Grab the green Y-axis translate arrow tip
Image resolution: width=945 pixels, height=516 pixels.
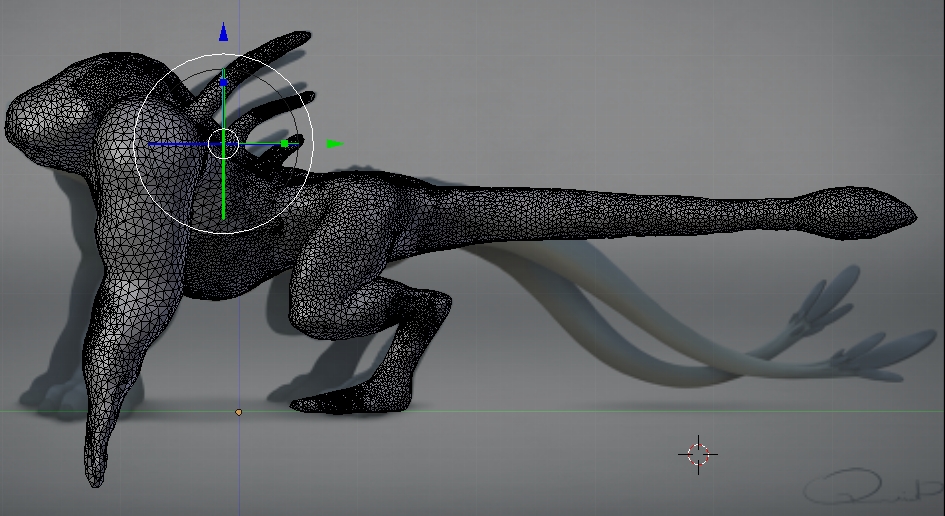click(335, 144)
